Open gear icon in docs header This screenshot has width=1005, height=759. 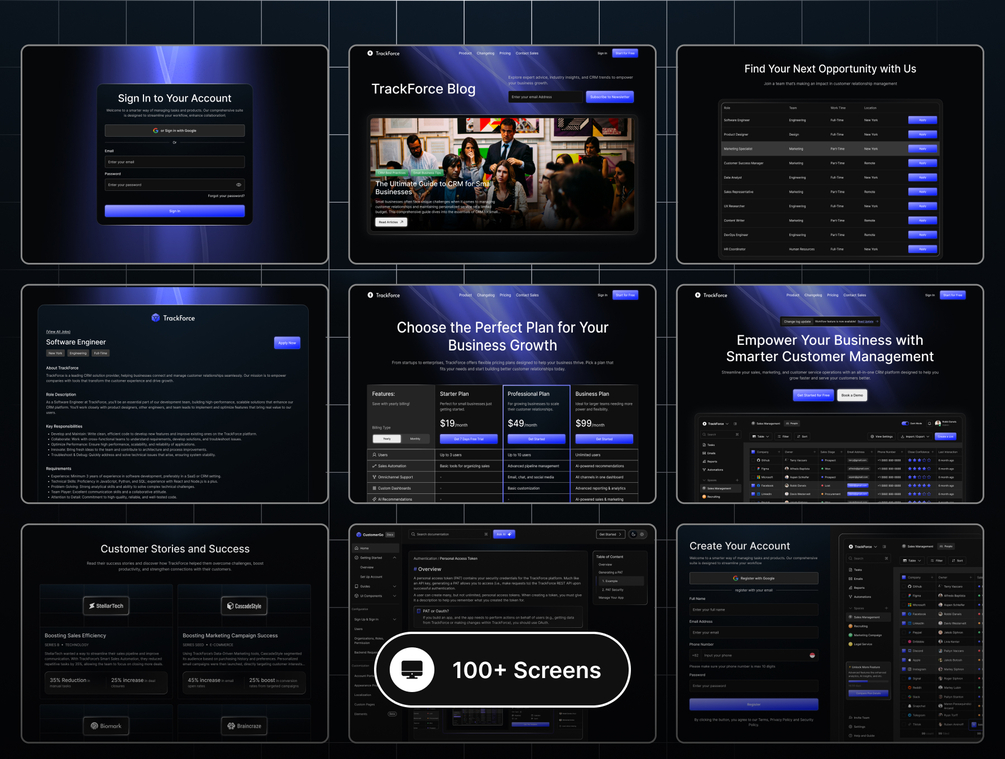(642, 534)
